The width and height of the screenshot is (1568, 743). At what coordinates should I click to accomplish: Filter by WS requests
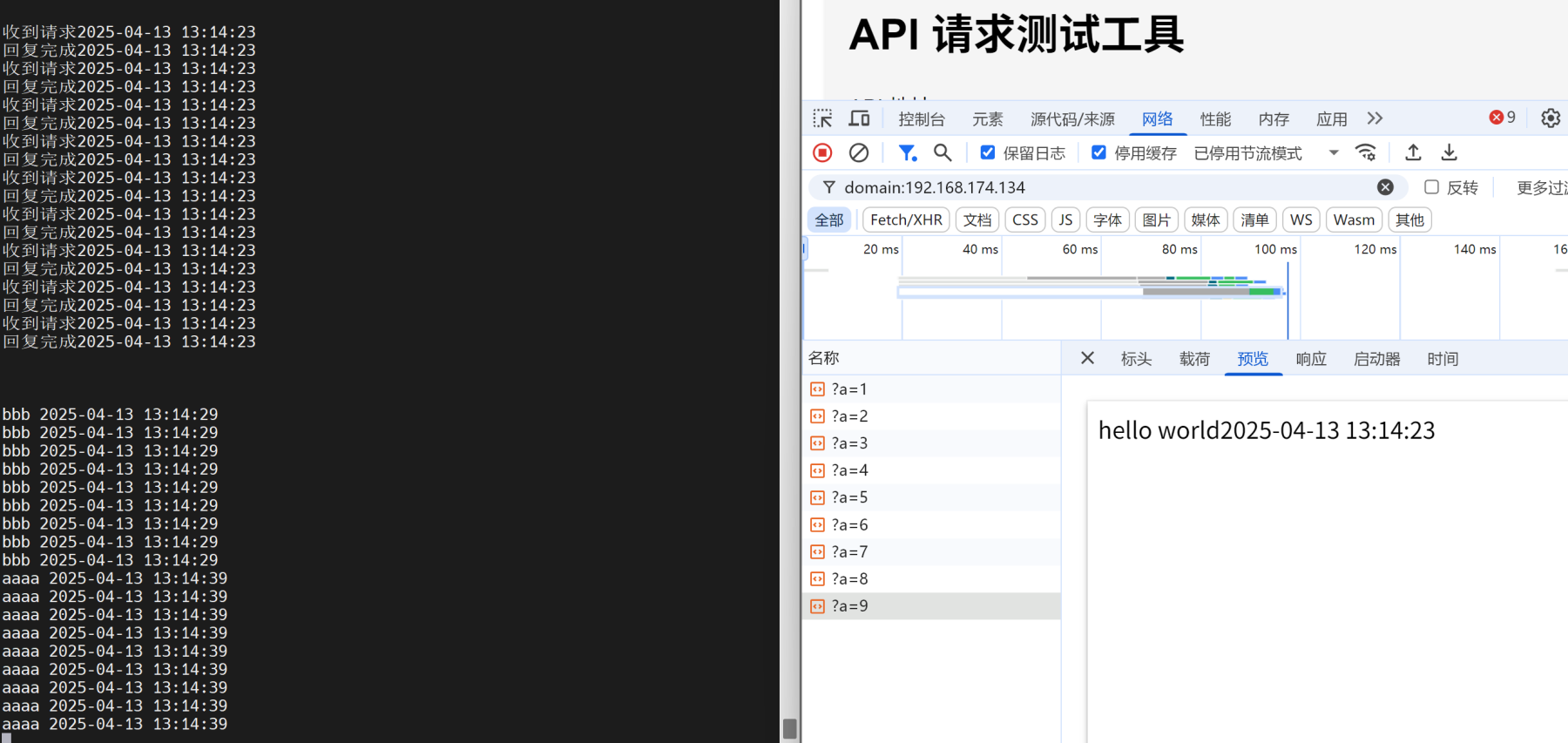1301,220
